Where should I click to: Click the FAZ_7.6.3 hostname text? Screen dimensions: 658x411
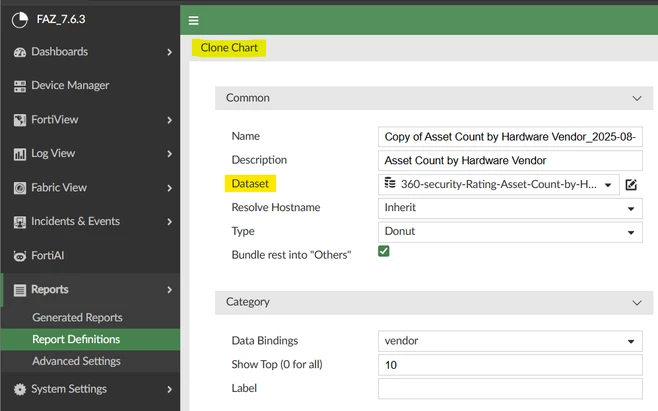coord(61,19)
